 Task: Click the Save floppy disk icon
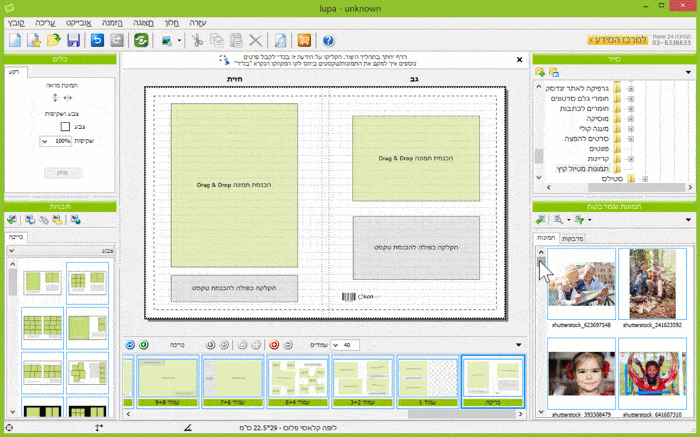click(x=73, y=41)
